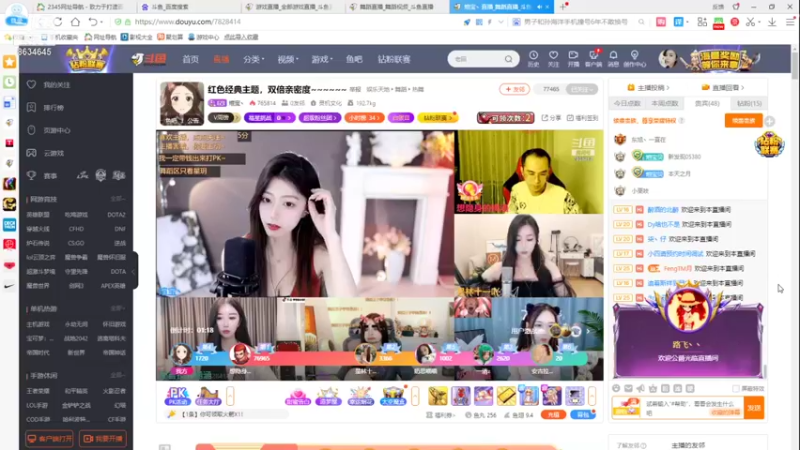Image resolution: width=800 pixels, height=450 pixels.
Task: Open 鱼吧 in the navigation bar
Action: coord(354,59)
